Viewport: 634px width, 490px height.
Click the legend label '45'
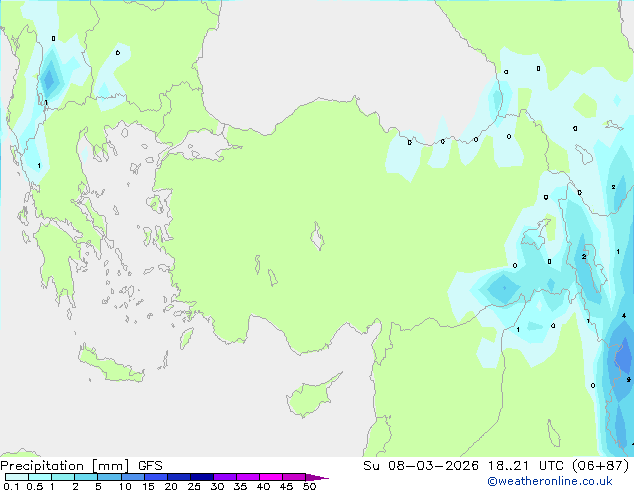tap(286, 486)
